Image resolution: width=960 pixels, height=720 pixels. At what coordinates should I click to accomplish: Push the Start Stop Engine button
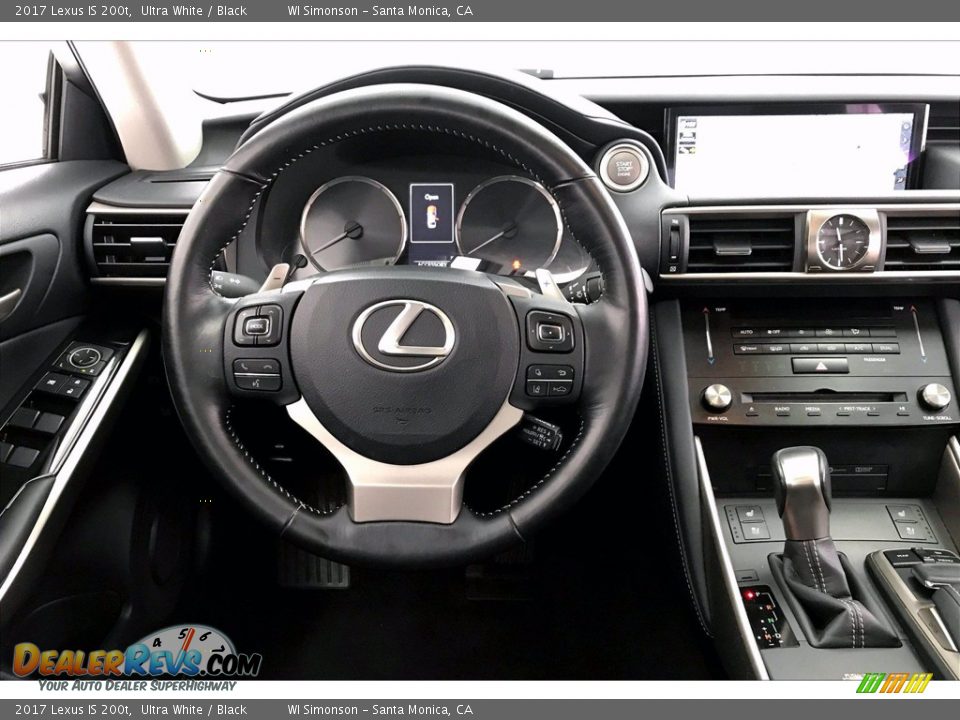(624, 167)
